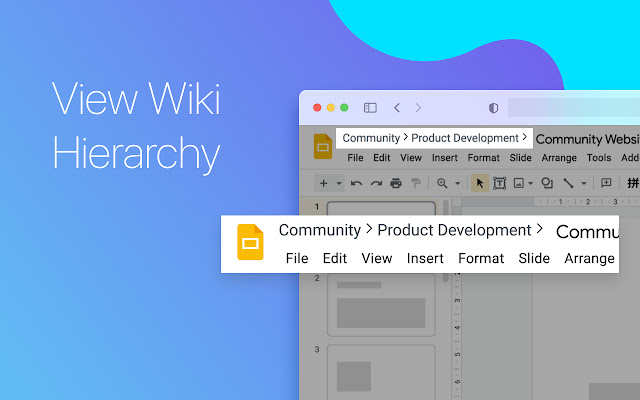Go back with Safari's back chevron

point(397,108)
